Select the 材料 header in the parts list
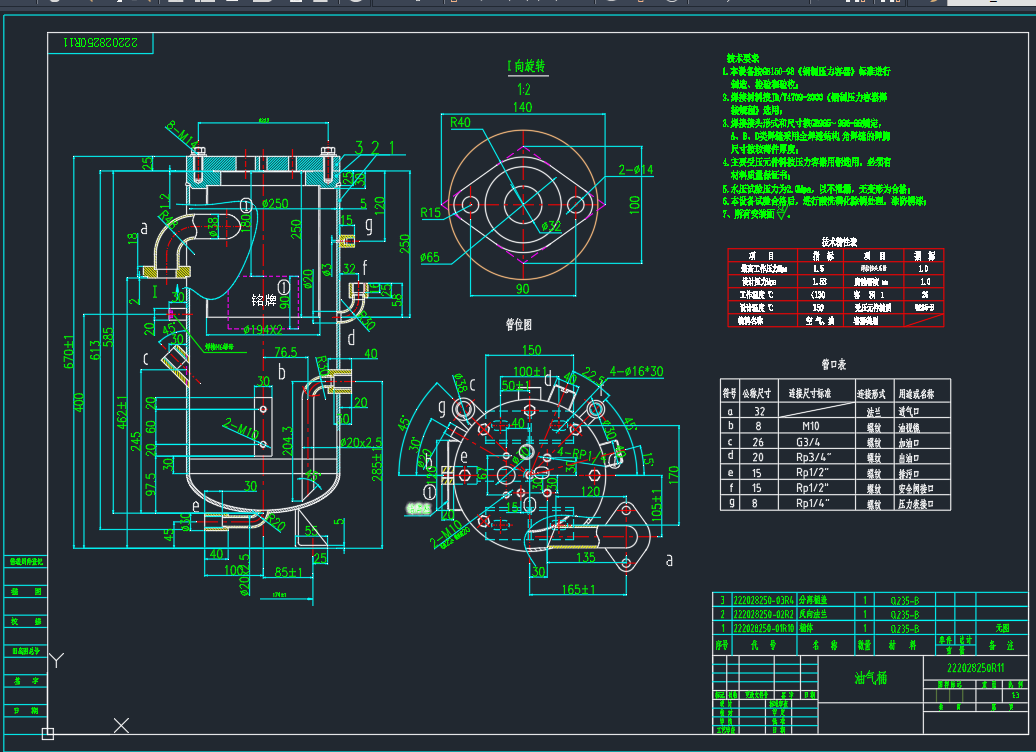 902,645
